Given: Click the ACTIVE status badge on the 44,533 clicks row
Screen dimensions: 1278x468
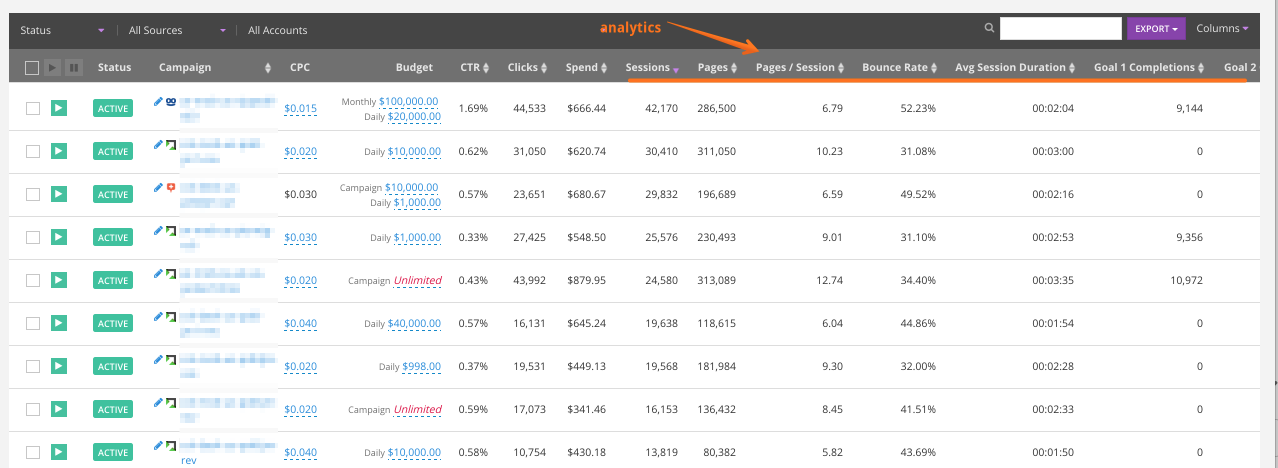Looking at the screenshot, I should 113,108.
